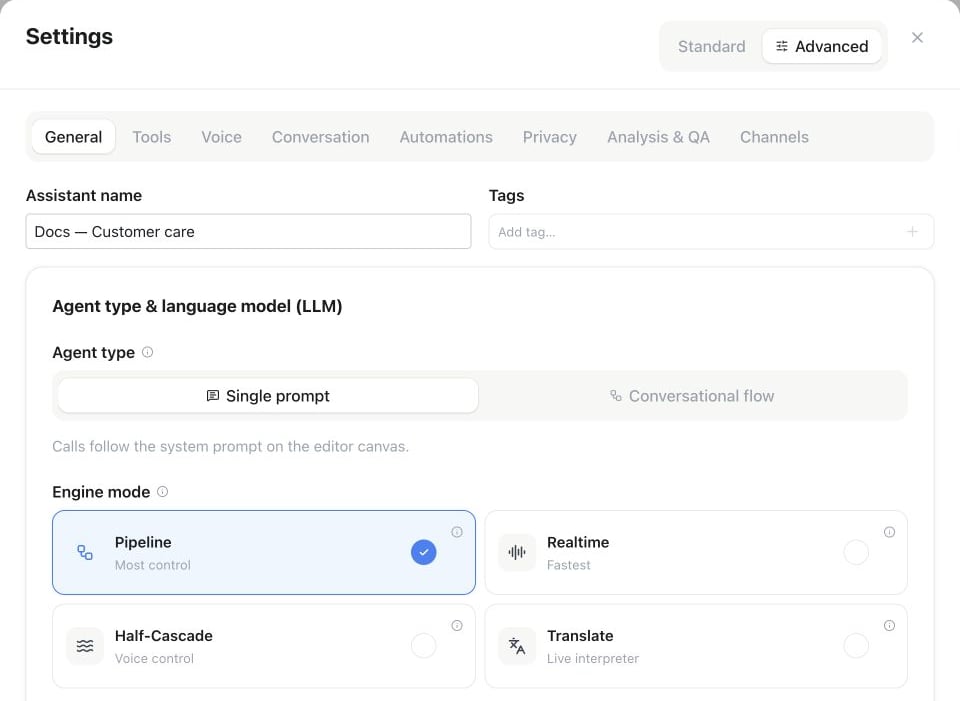This screenshot has height=701, width=960.
Task: Select Conversational flow agent type
Action: point(692,396)
